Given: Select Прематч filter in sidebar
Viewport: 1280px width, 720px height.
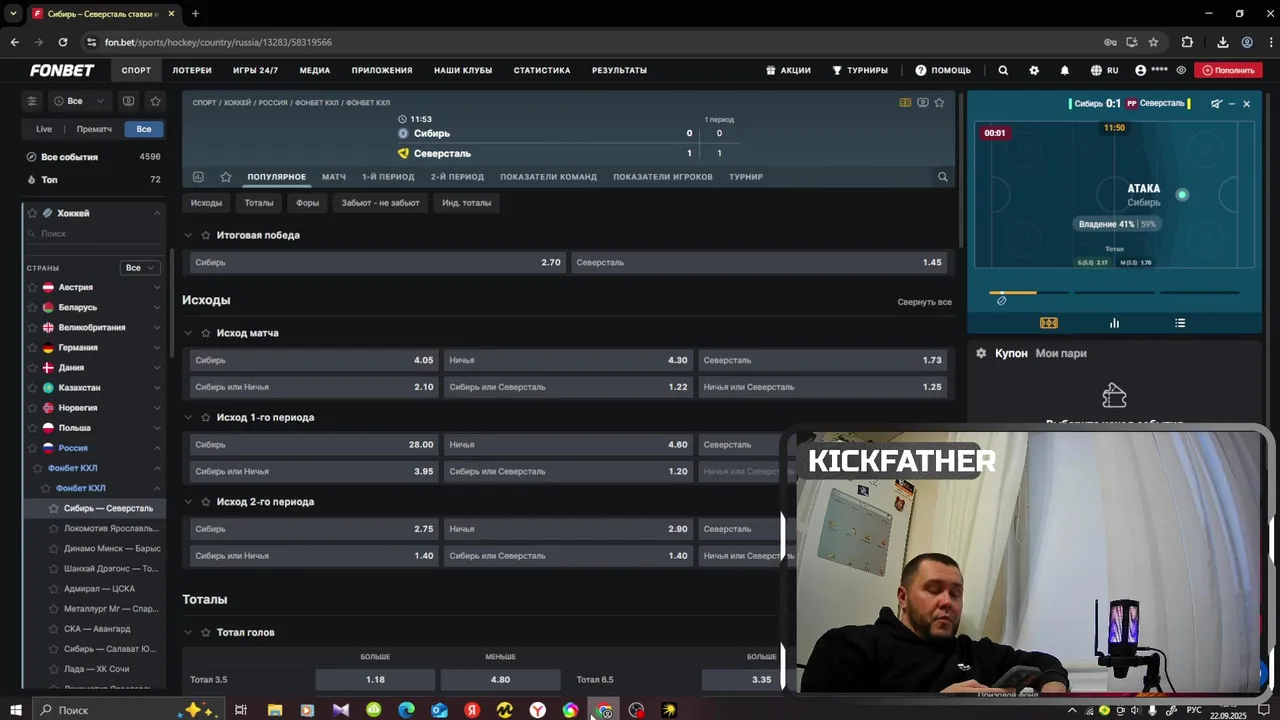Looking at the screenshot, I should (x=94, y=129).
